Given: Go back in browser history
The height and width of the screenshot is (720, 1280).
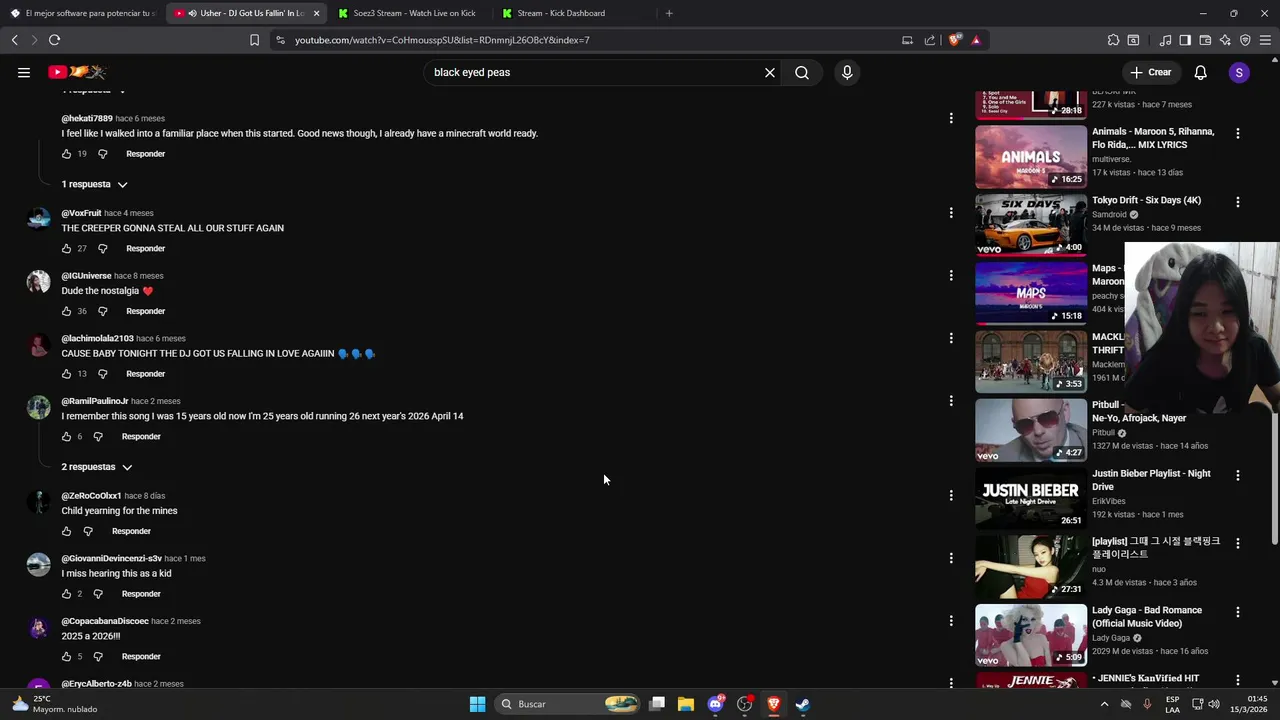Looking at the screenshot, I should coord(14,40).
